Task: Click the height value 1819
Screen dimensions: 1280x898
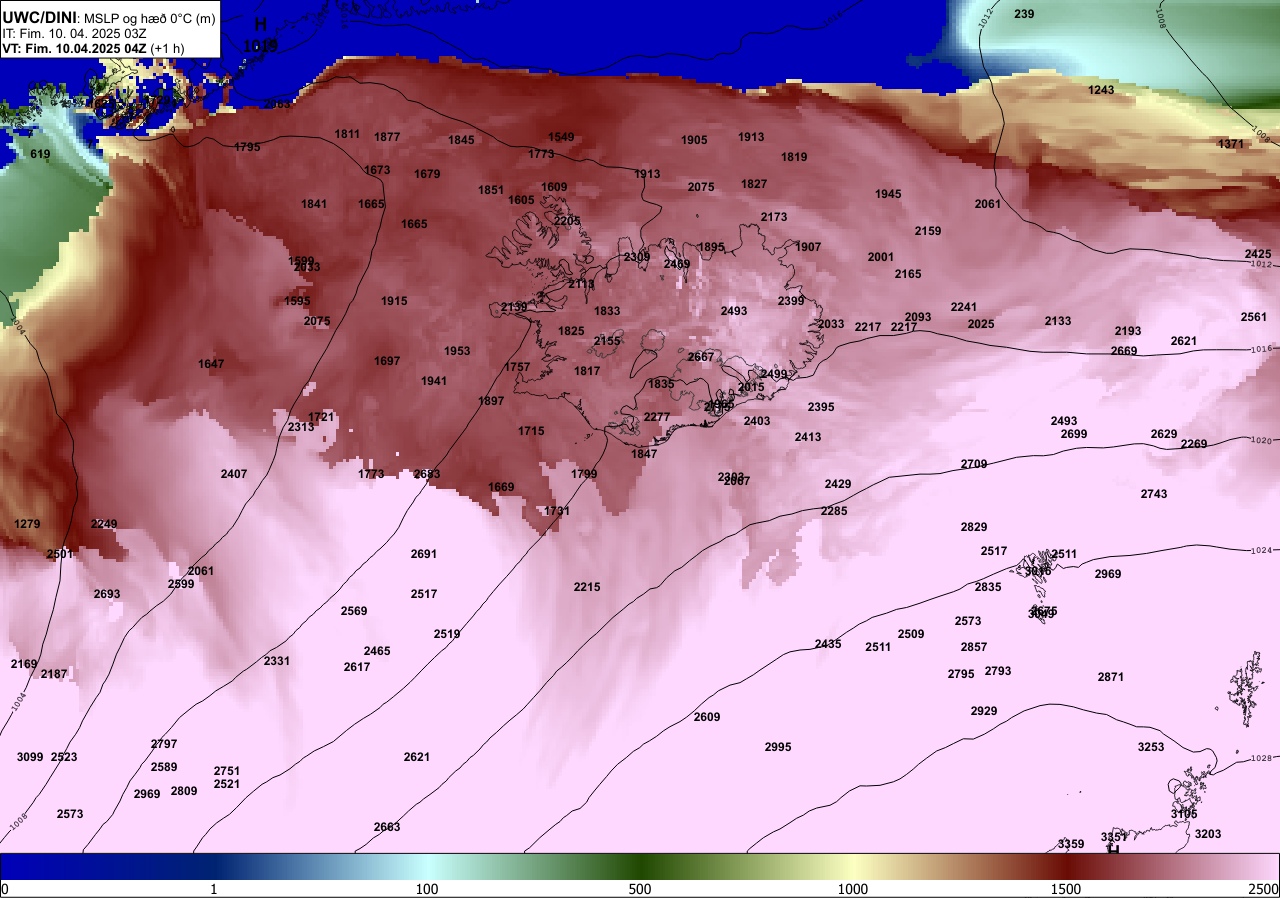Action: pyautogui.click(x=794, y=157)
